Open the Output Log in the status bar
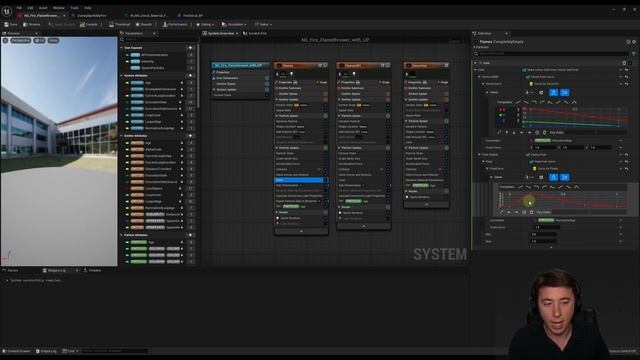Viewport: 640px width, 360px height. (x=46, y=351)
